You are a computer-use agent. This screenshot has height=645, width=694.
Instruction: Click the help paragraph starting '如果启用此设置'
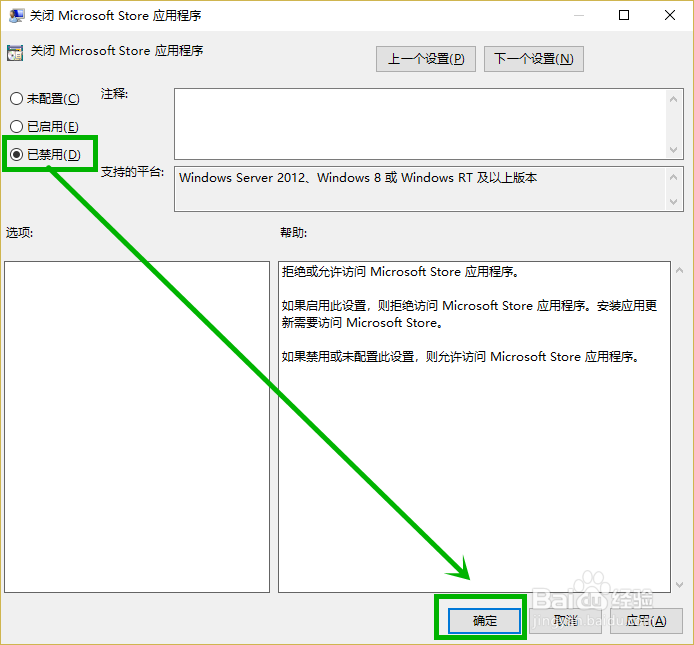469,314
